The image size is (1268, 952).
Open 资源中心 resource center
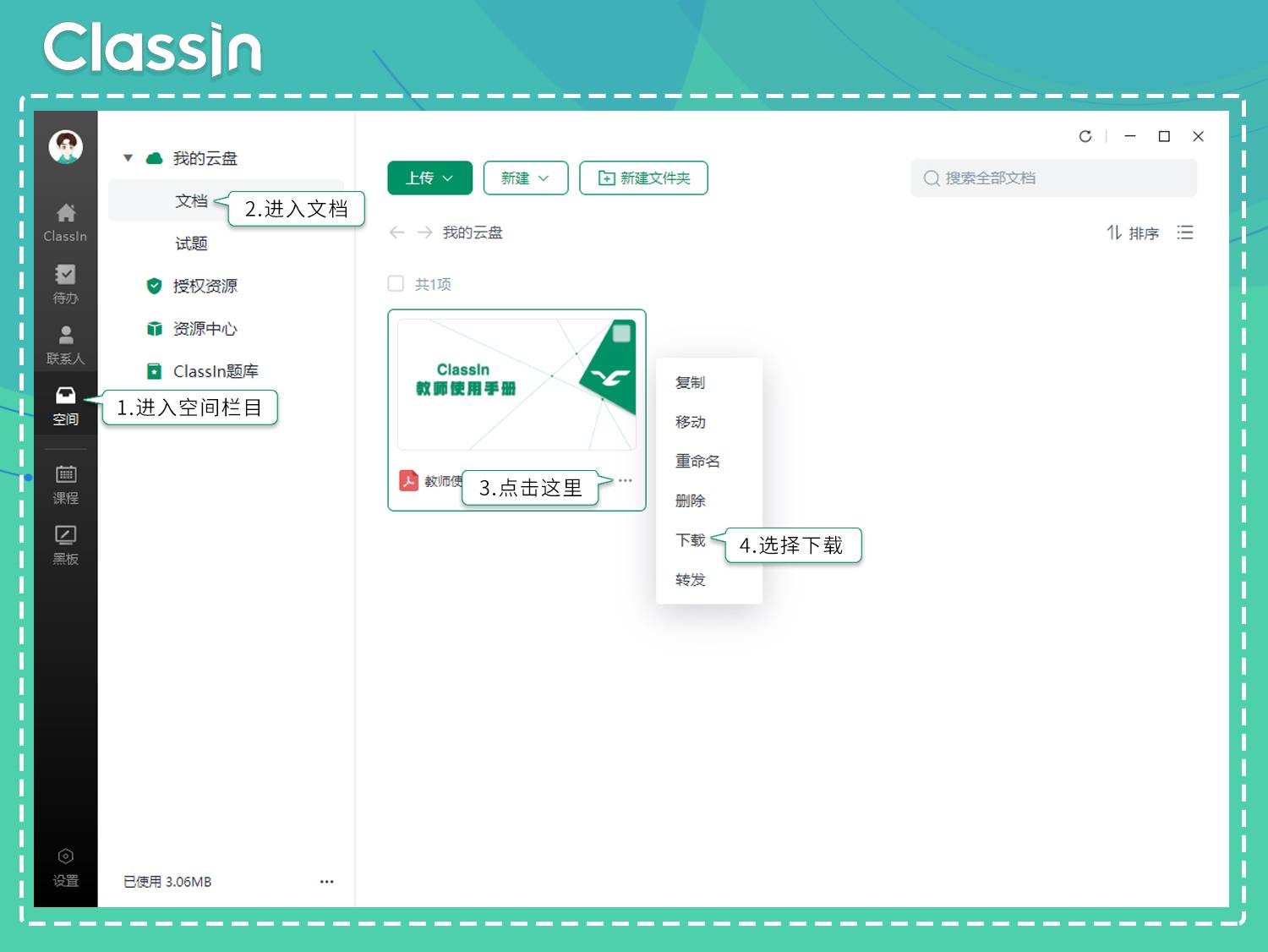point(205,328)
